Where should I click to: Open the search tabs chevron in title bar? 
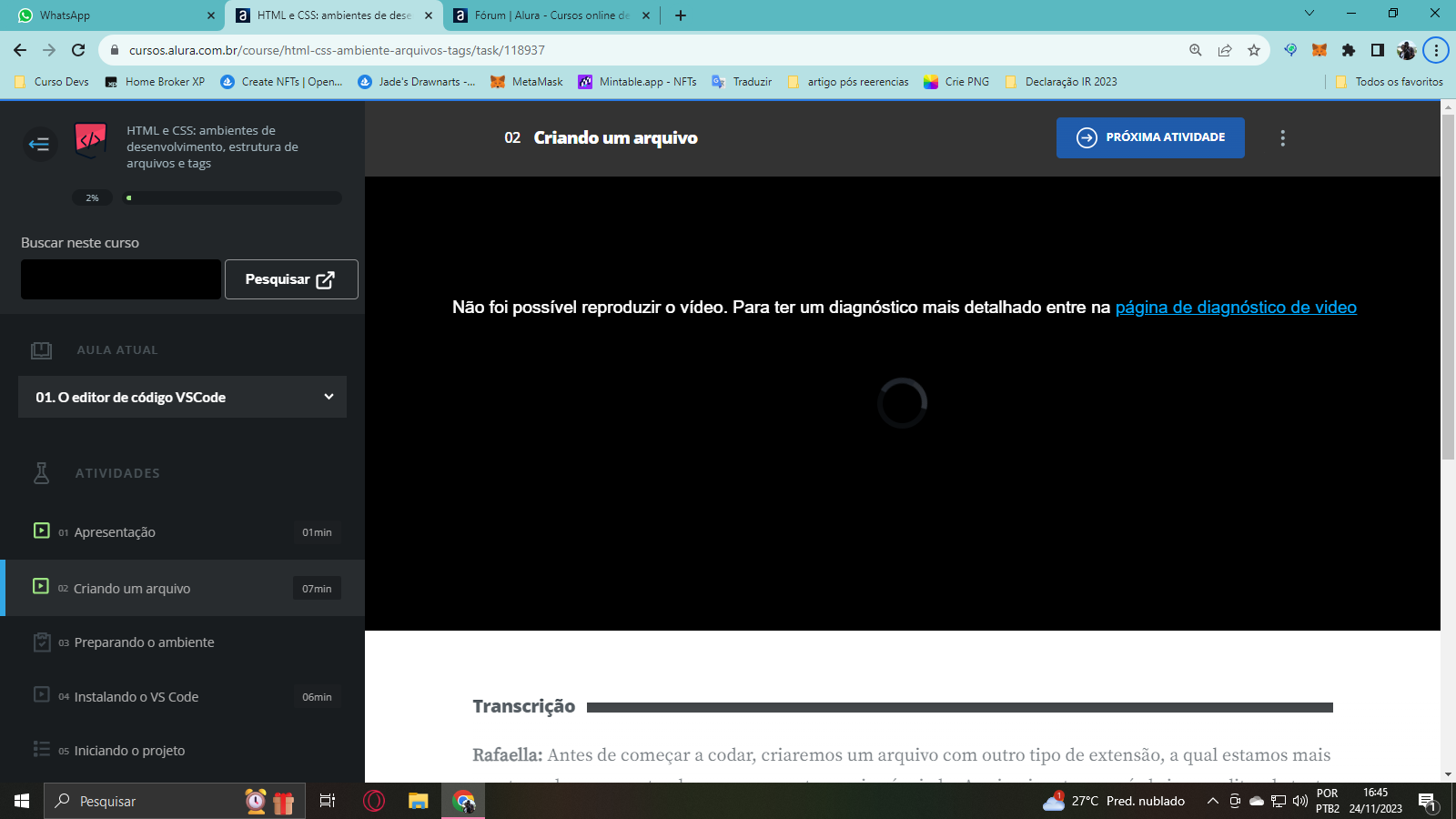click(1309, 14)
